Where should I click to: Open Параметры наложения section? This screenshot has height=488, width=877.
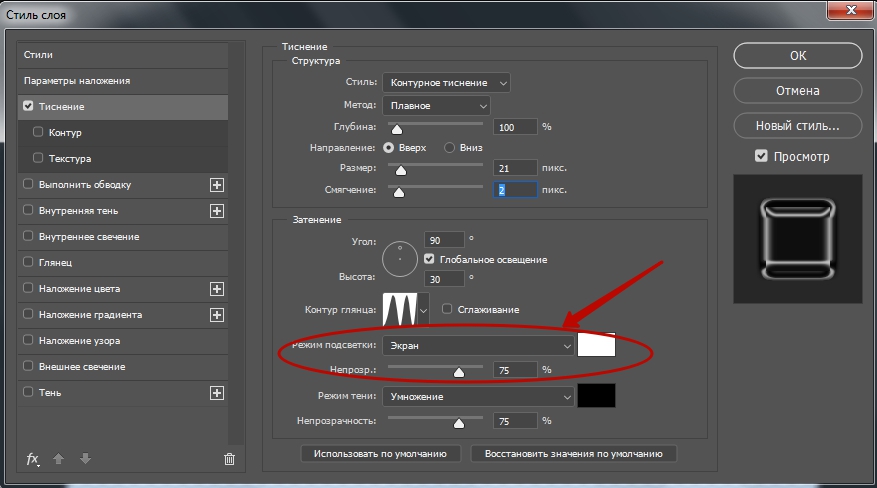tap(123, 81)
